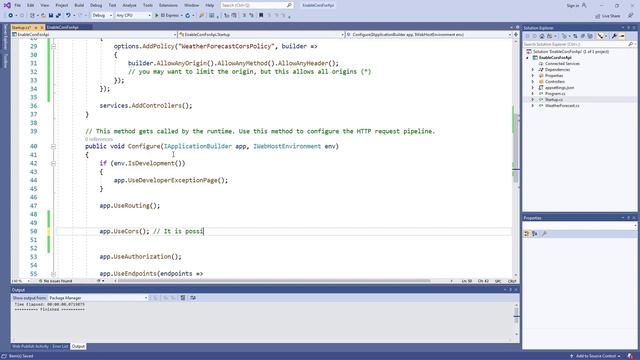Image resolution: width=640 pixels, height=360 pixels.
Task: Click the notifications icon in the status bar
Action: point(631,356)
